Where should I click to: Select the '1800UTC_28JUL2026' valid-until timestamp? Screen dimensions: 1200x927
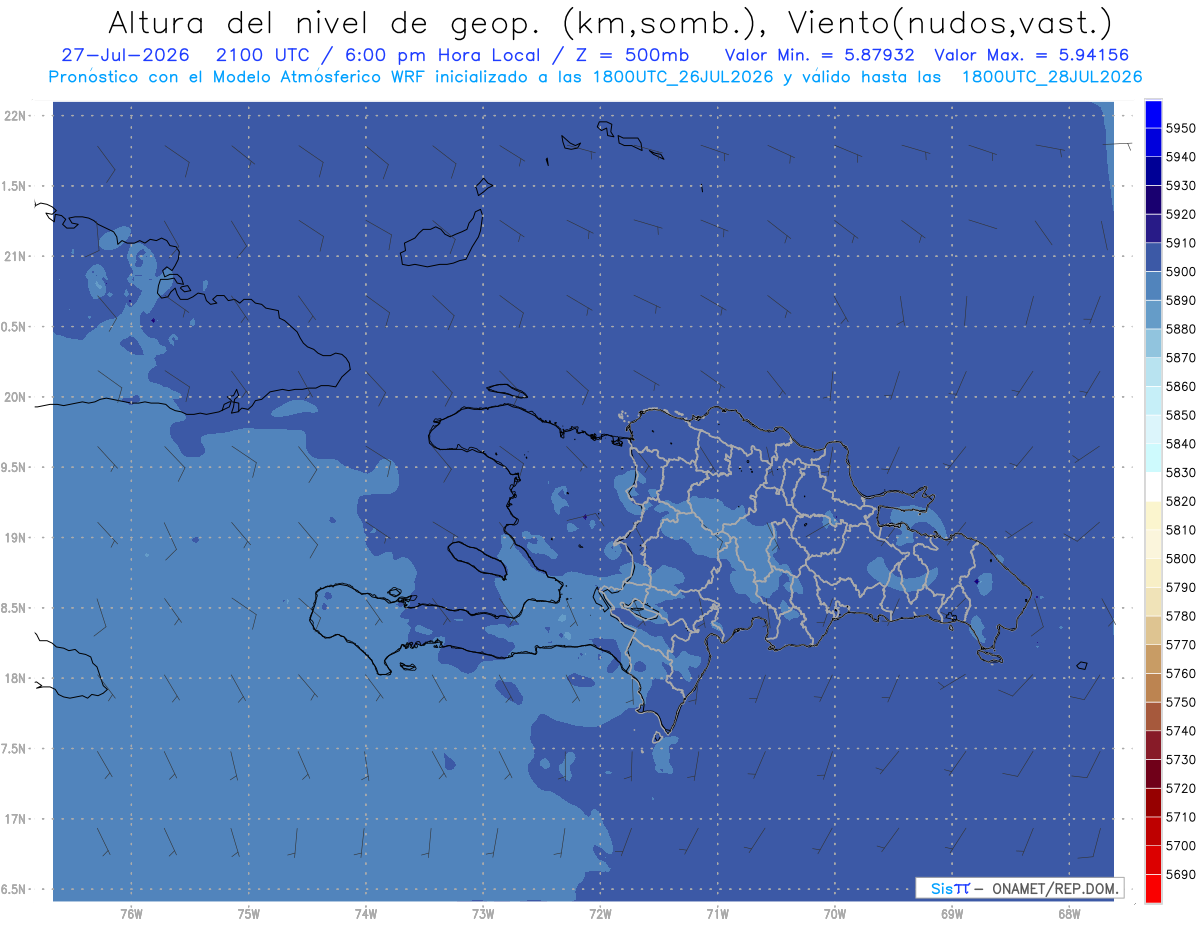tap(1052, 77)
